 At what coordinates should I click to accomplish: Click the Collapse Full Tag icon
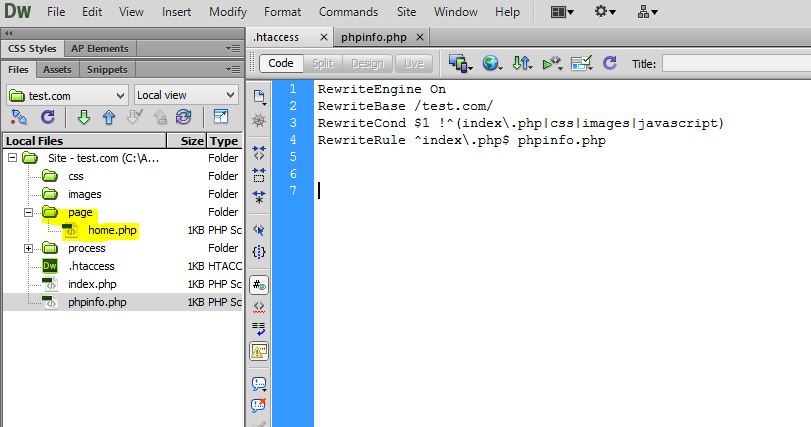click(x=259, y=152)
